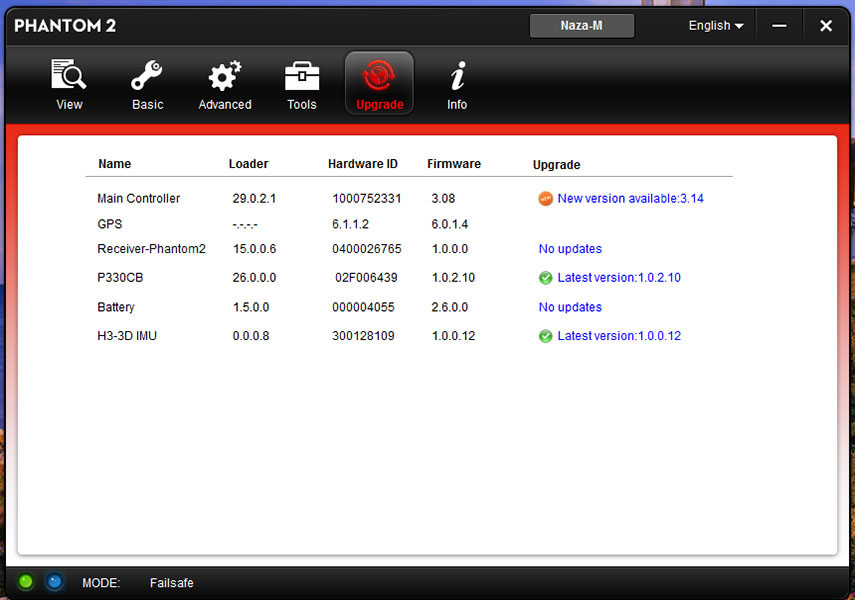The image size is (855, 600).
Task: Open the Basic wrench icon
Action: (x=147, y=75)
